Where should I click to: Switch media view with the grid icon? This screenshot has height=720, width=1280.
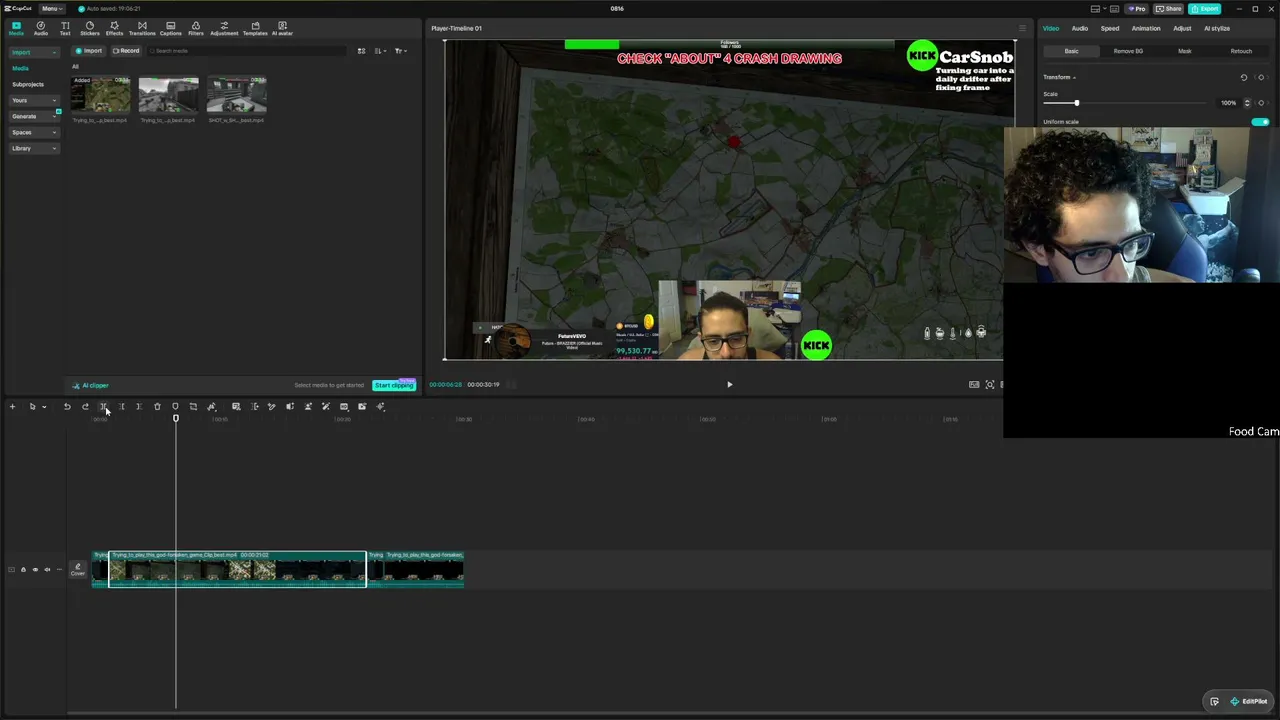click(x=361, y=51)
